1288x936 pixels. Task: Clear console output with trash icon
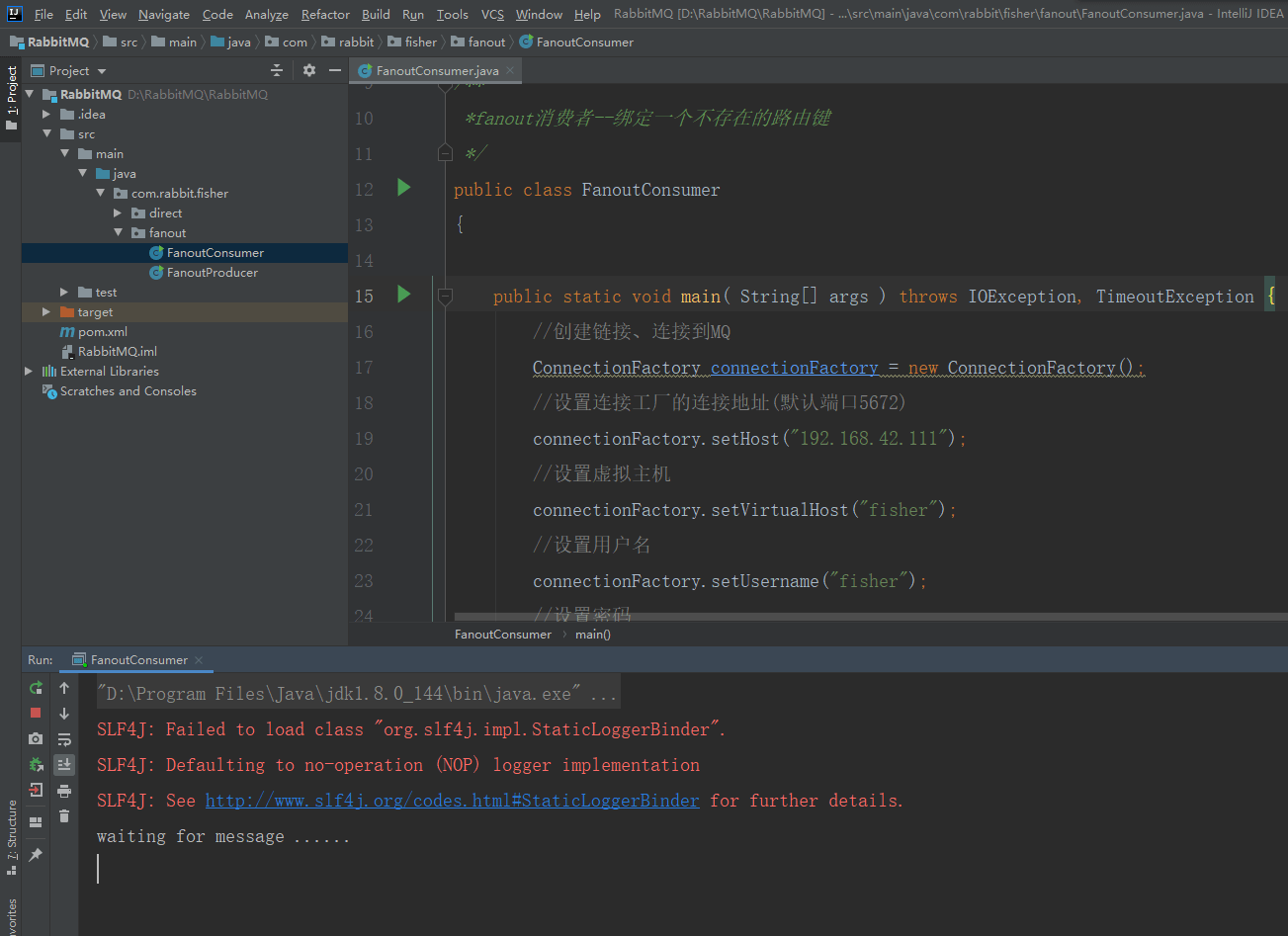click(x=64, y=815)
